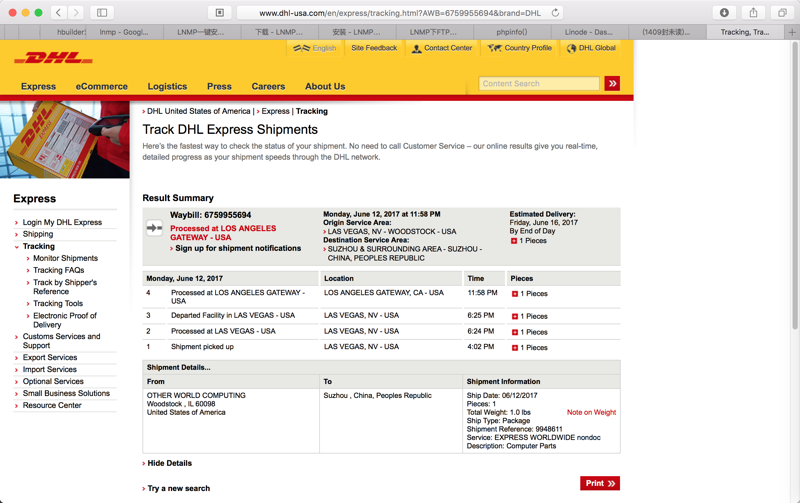Viewport: 800px width, 503px height.
Task: Open Import Services
Action: point(49,369)
